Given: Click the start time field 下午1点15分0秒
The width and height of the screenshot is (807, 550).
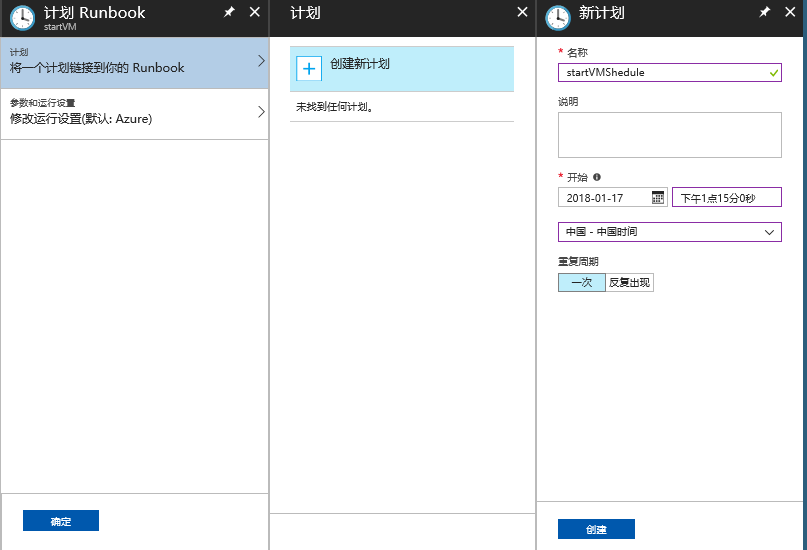Looking at the screenshot, I should click(726, 198).
